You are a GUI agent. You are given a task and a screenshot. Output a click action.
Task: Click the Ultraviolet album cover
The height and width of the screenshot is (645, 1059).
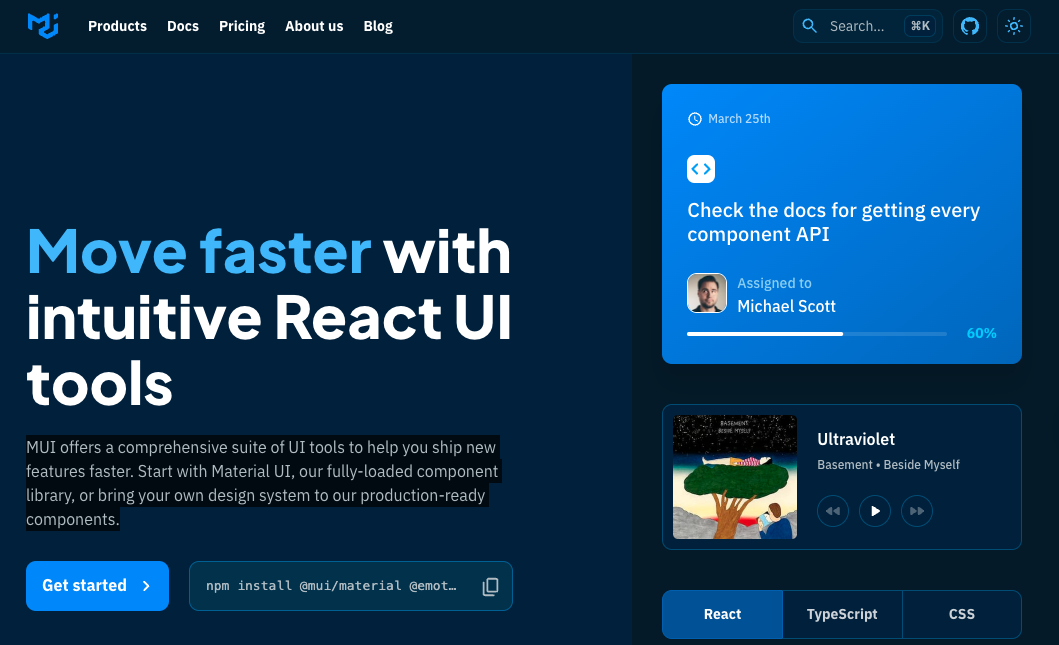[735, 477]
